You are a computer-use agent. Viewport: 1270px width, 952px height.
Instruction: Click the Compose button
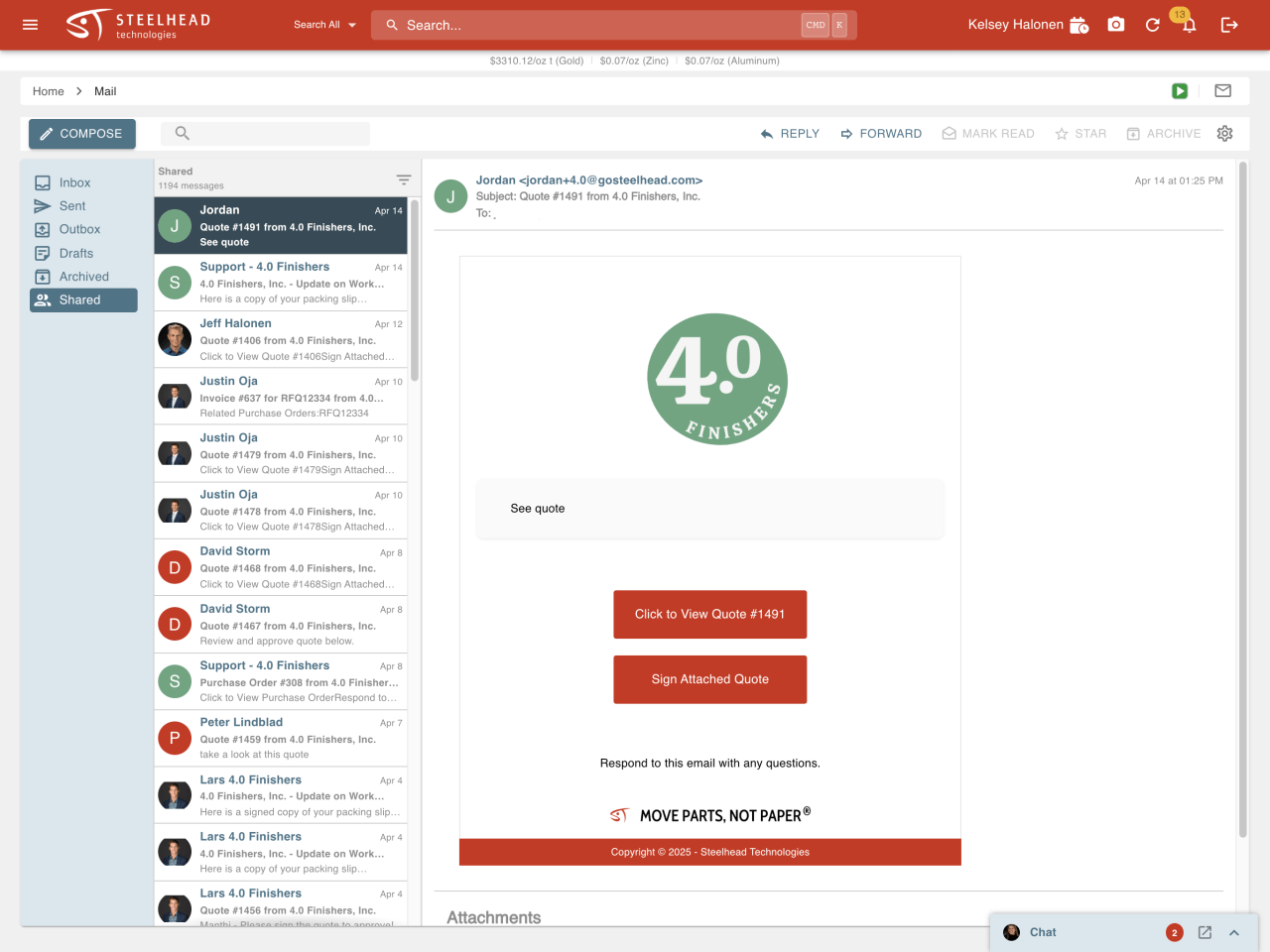[x=81, y=134]
